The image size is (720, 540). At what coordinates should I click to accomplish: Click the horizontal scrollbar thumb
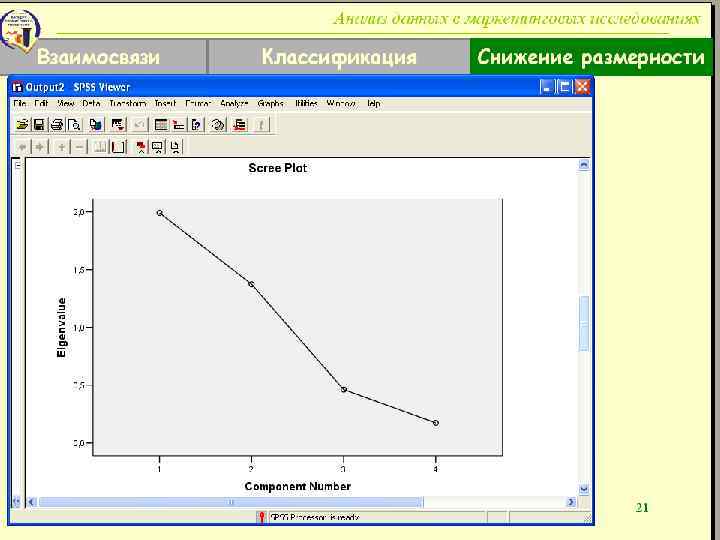coord(231,502)
